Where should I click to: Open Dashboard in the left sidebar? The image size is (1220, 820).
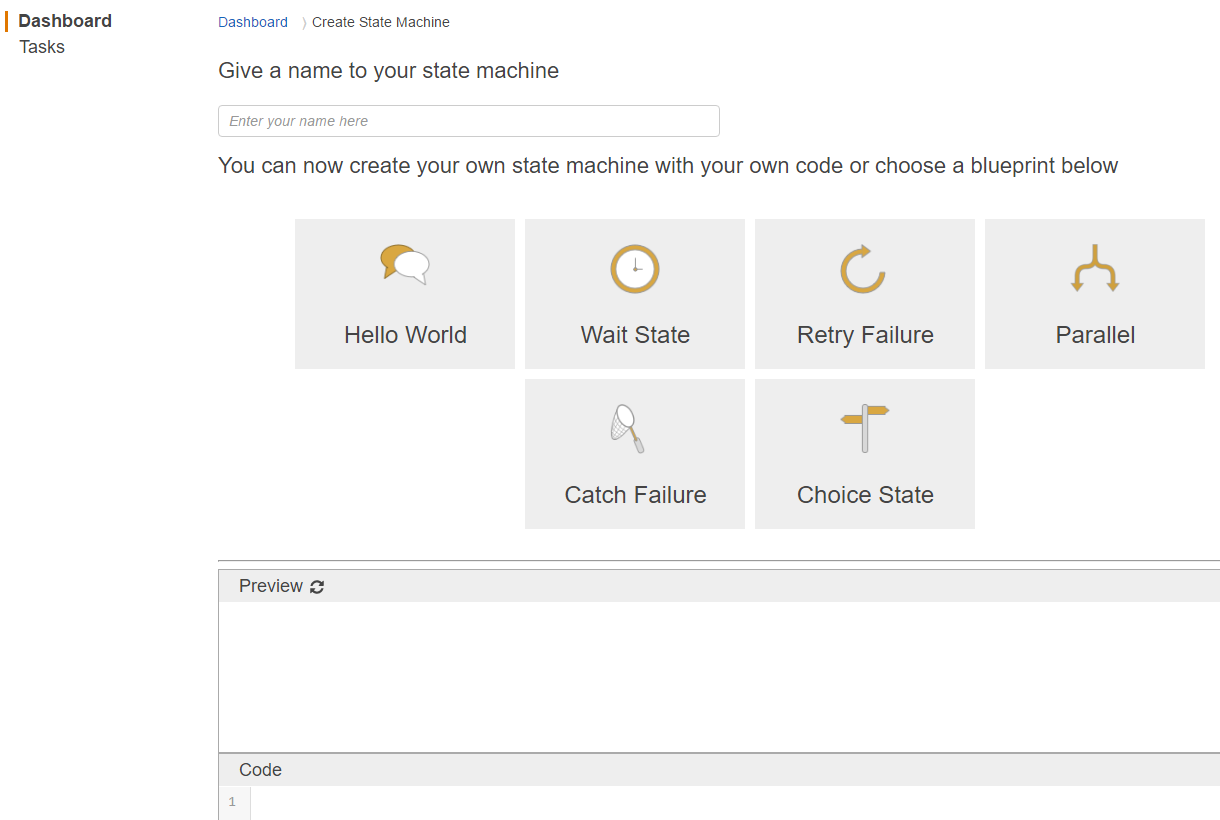pos(65,21)
